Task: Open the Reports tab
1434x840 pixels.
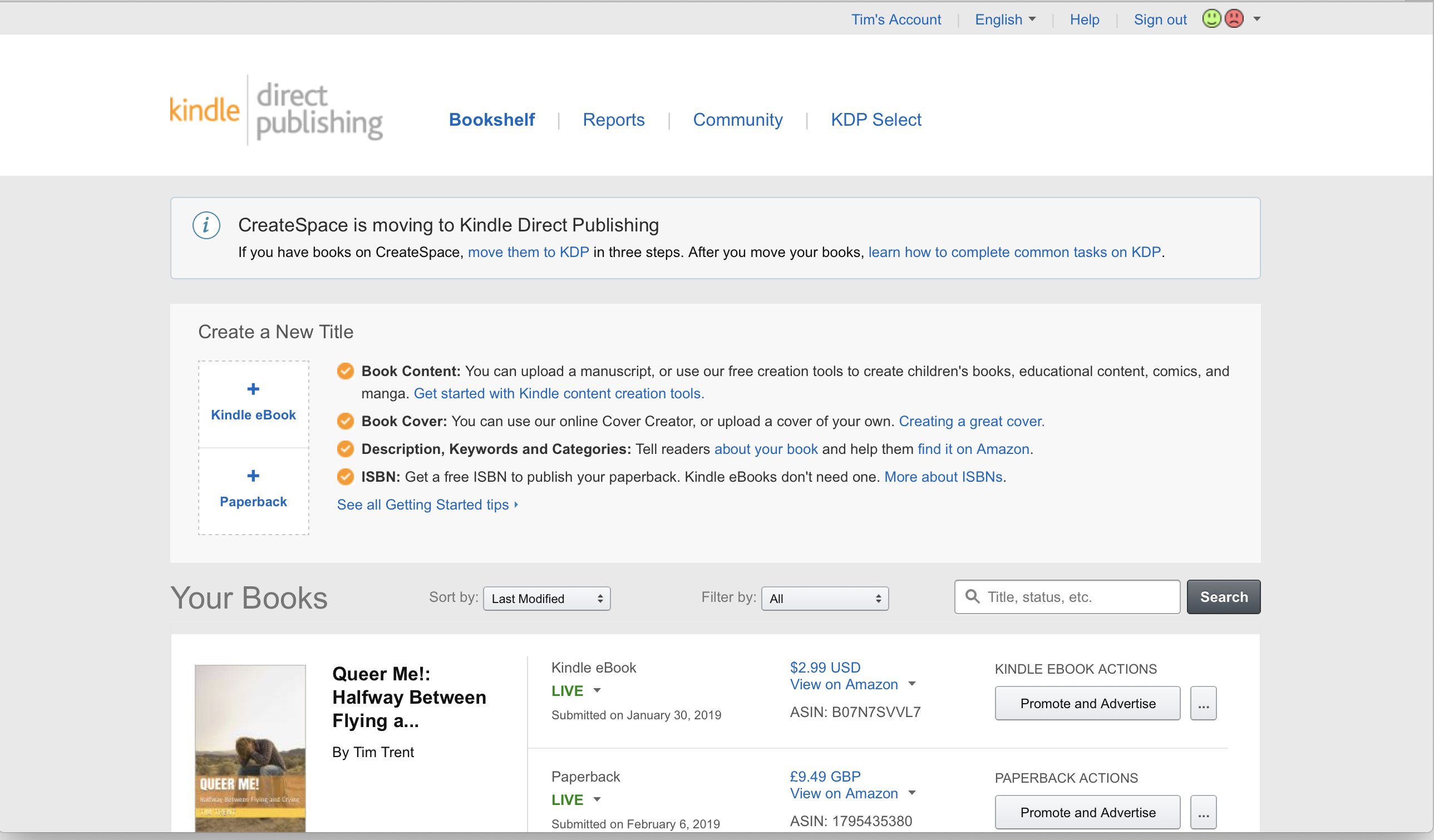Action: (613, 120)
